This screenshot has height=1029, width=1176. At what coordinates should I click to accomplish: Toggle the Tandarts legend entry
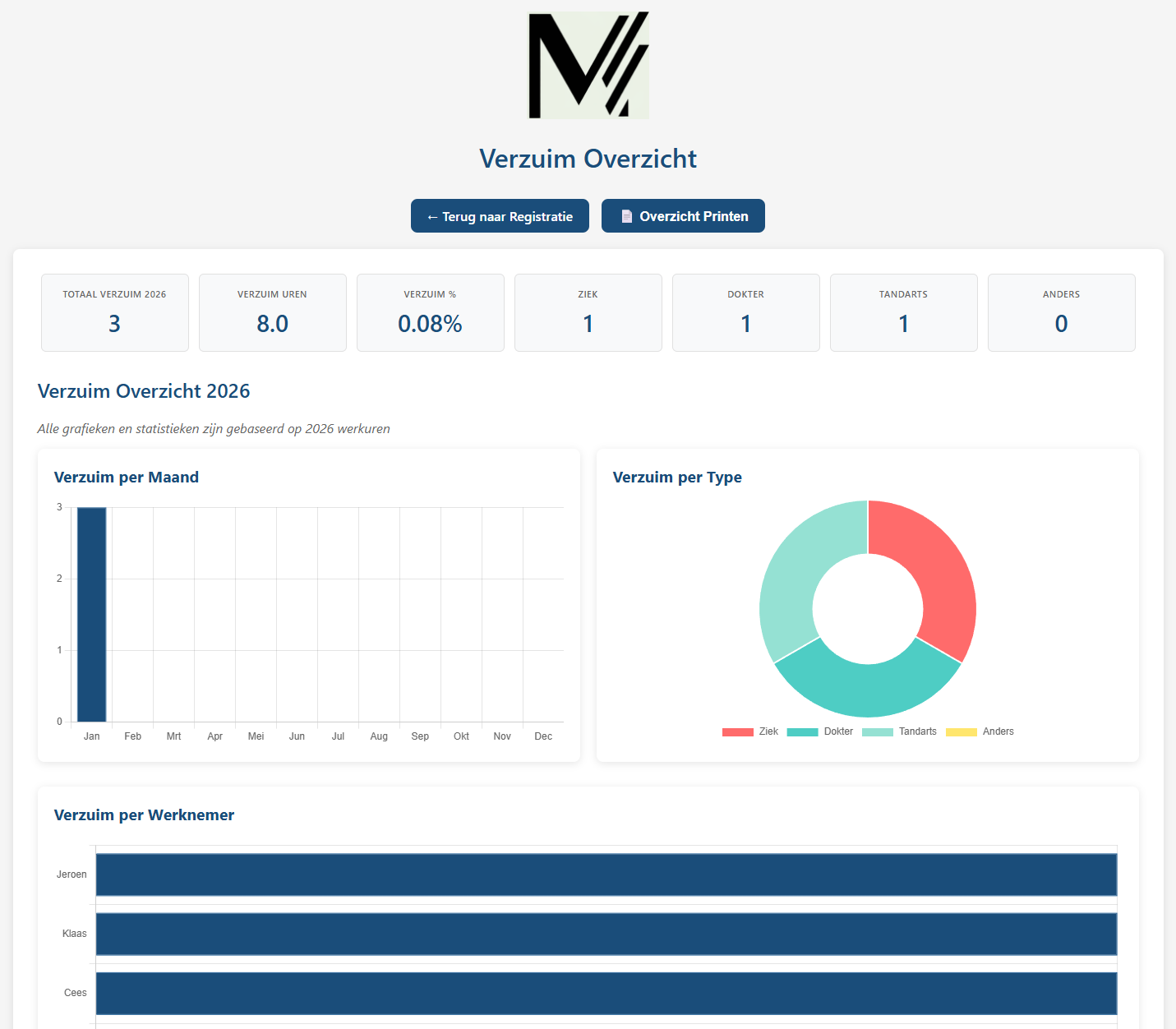coord(898,731)
